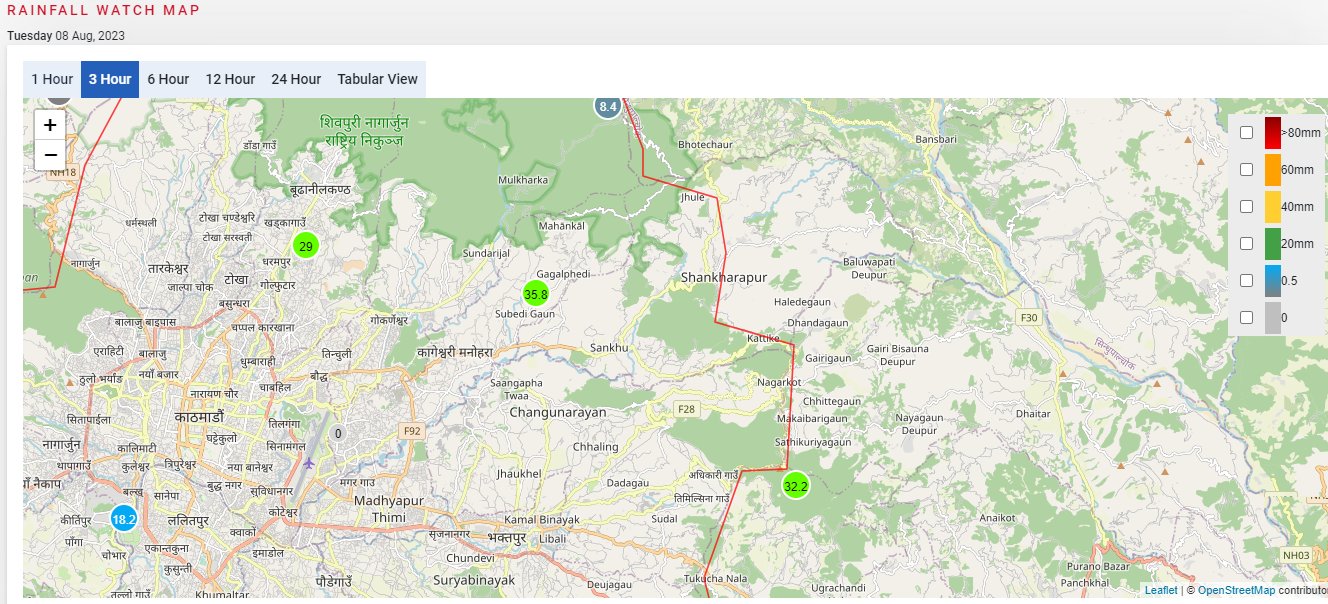Open the OpenStreetMap attribution link

(x=1235, y=590)
